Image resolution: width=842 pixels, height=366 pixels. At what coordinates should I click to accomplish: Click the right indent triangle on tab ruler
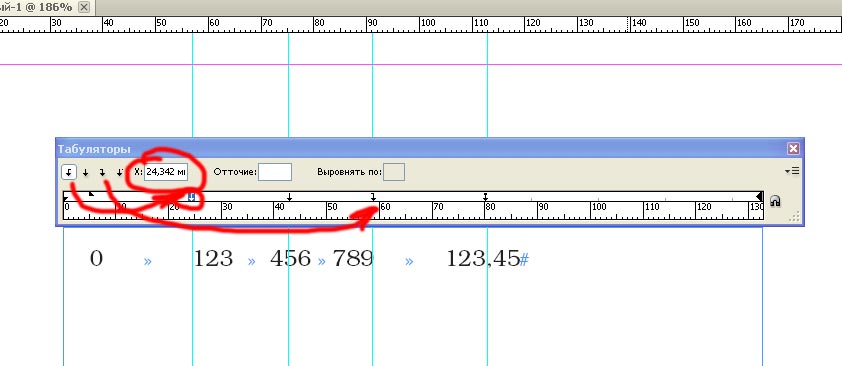[759, 197]
